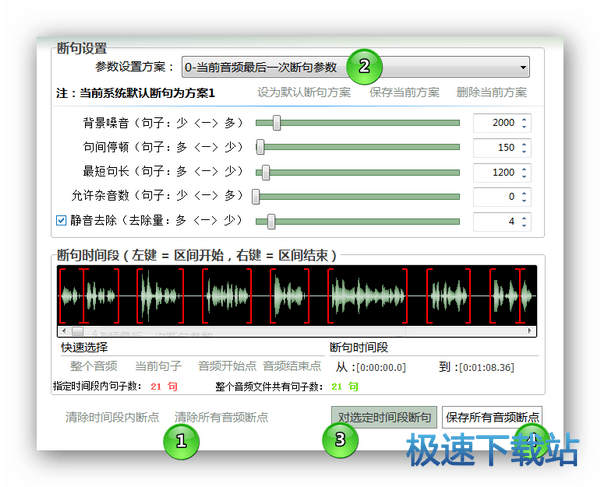Click inside the audio waveform display

point(297,295)
